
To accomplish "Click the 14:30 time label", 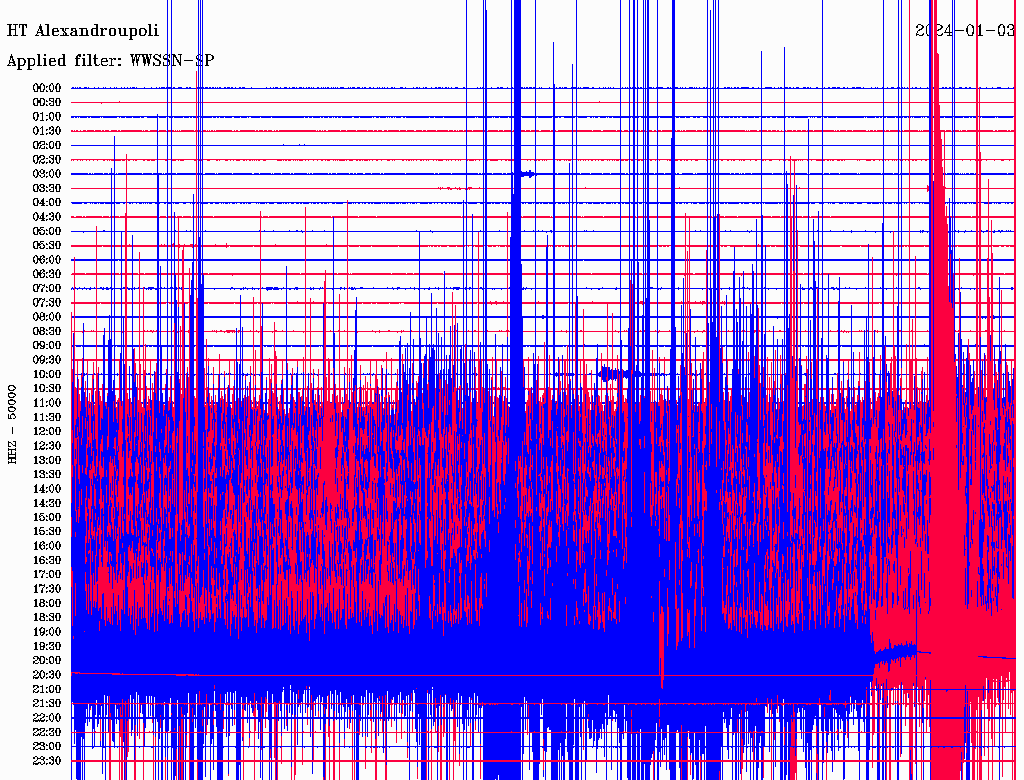I will (x=47, y=504).
